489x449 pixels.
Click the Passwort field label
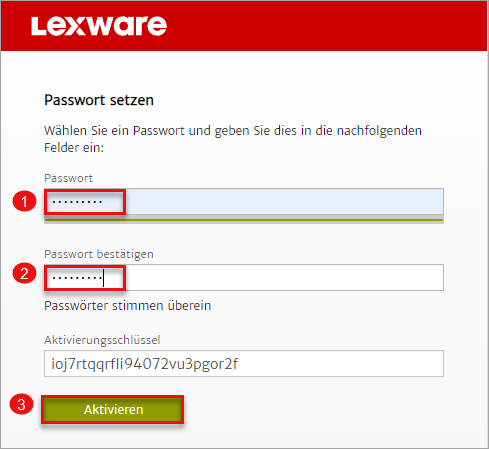[68, 178]
